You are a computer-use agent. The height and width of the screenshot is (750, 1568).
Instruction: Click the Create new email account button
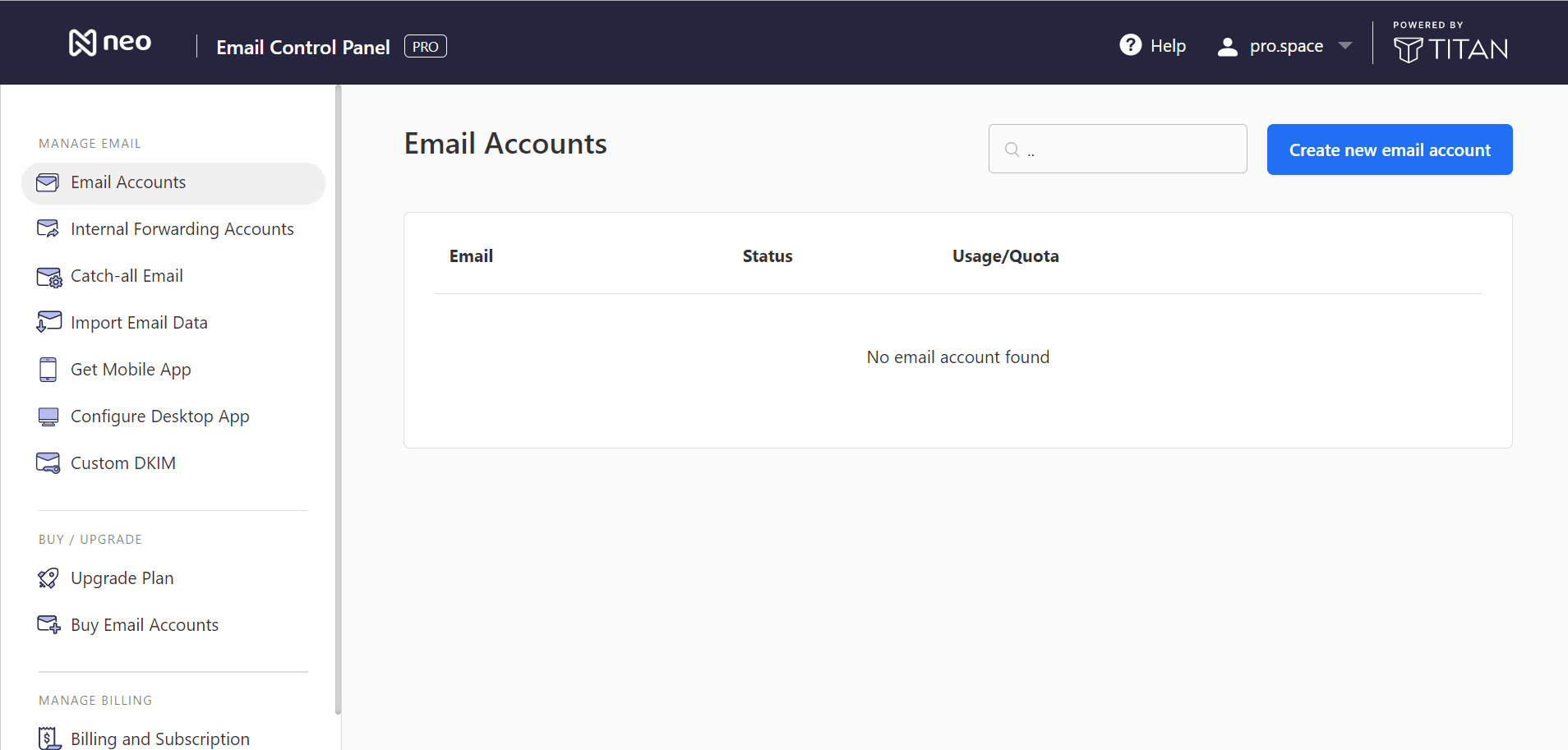pyautogui.click(x=1389, y=149)
